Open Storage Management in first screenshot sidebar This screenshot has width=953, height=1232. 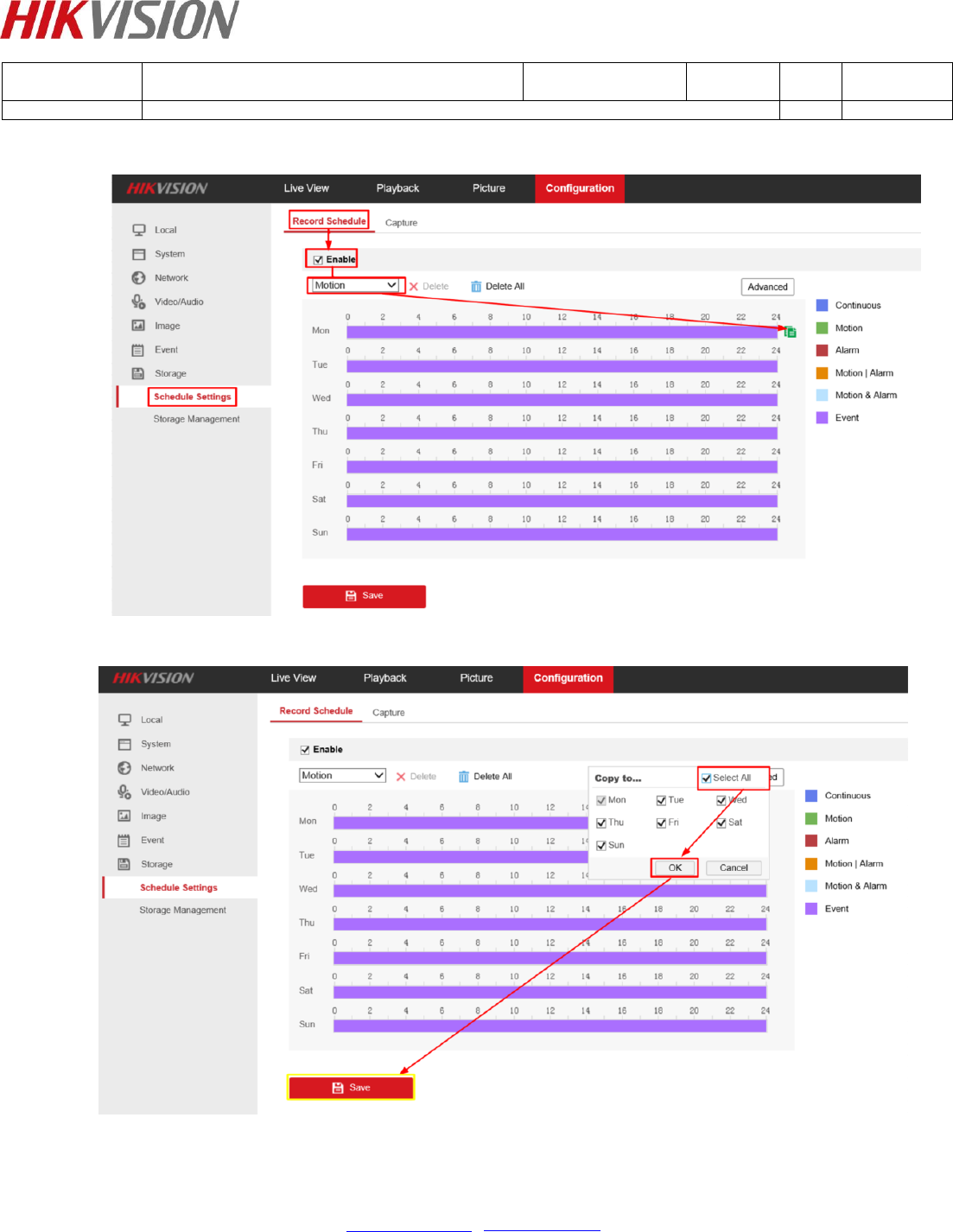point(196,419)
